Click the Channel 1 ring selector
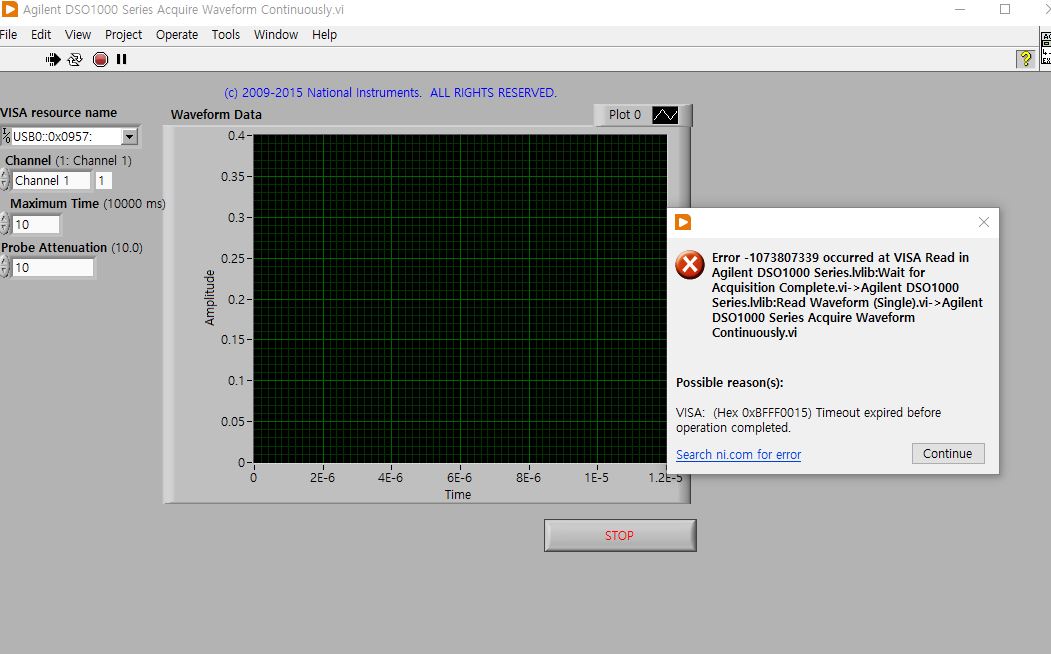 pyautogui.click(x=51, y=180)
